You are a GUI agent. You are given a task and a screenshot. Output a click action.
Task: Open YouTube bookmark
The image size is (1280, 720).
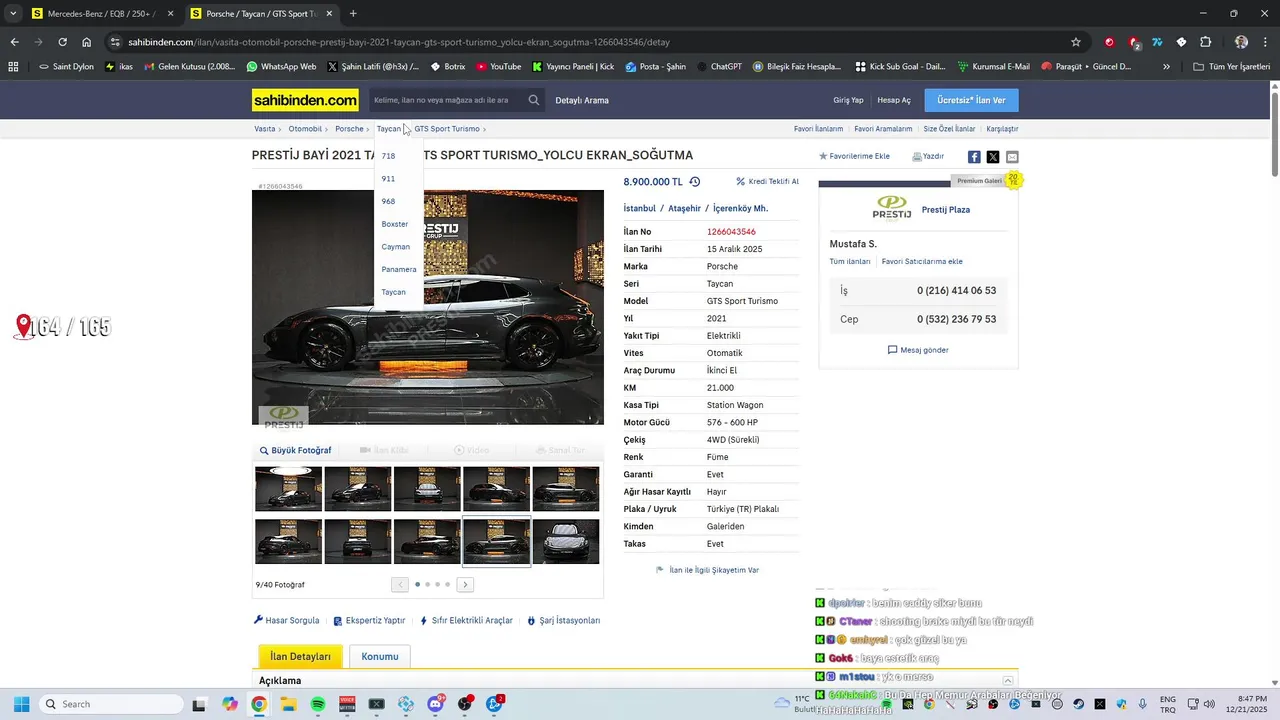(499, 67)
